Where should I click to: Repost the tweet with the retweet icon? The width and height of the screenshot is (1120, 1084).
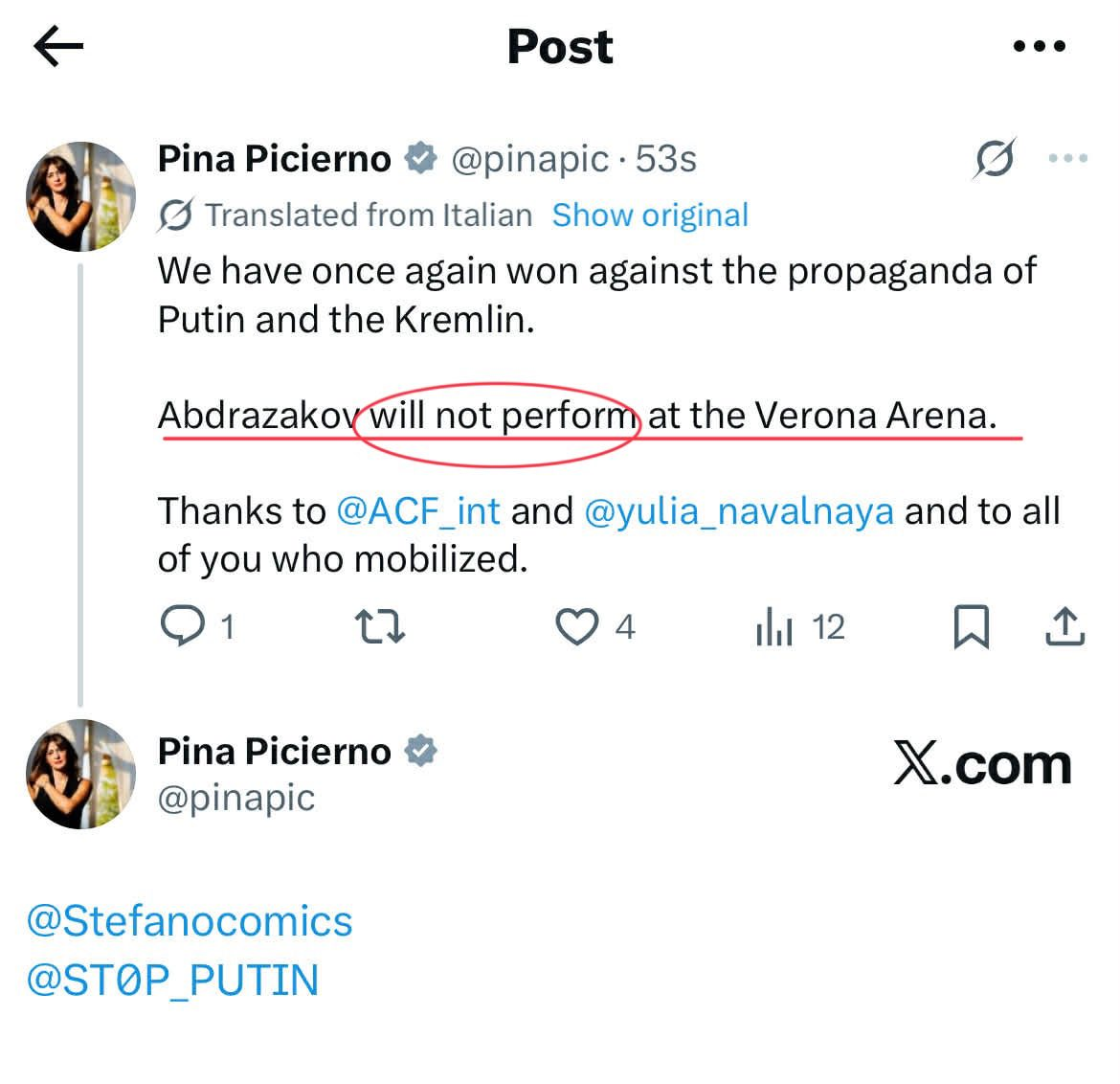(380, 627)
